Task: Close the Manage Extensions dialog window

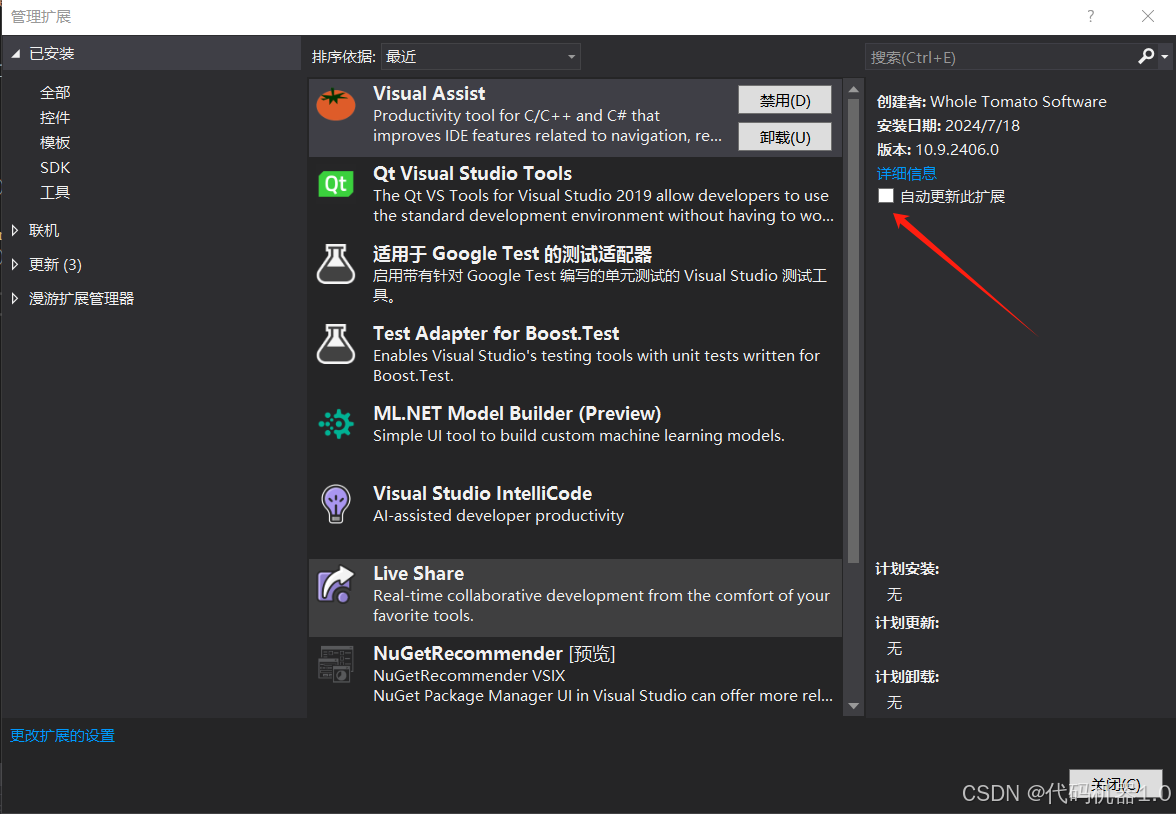Action: (x=1148, y=16)
